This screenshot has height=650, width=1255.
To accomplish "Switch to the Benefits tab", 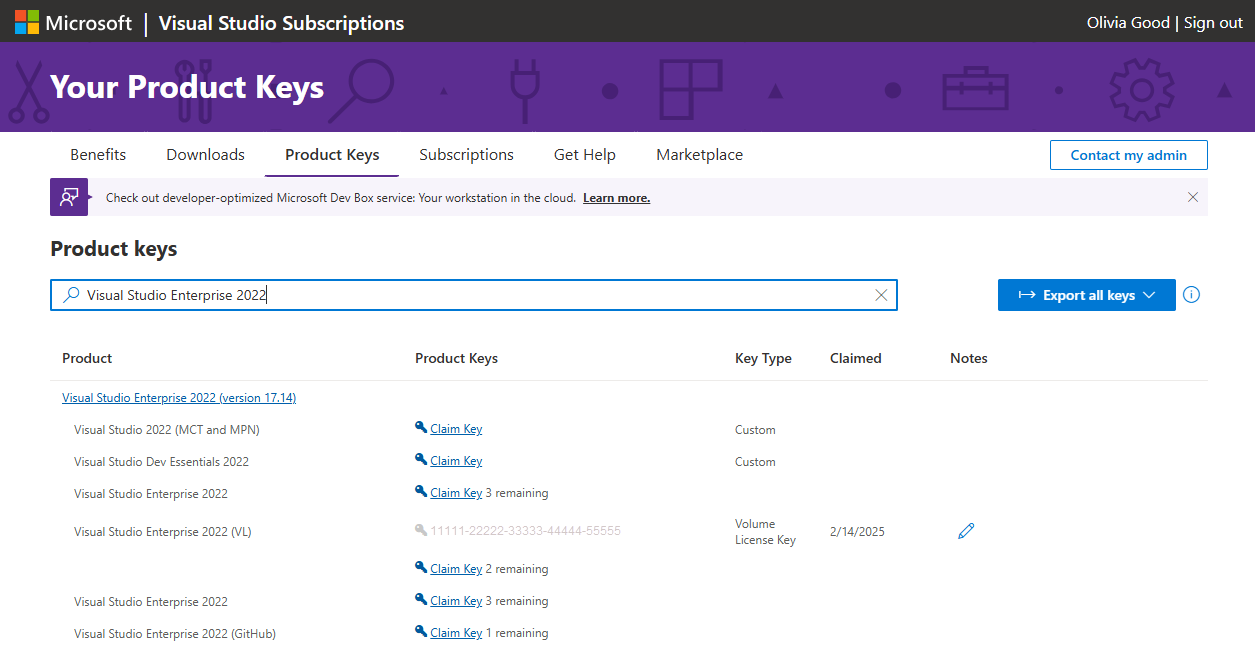I will tap(98, 155).
